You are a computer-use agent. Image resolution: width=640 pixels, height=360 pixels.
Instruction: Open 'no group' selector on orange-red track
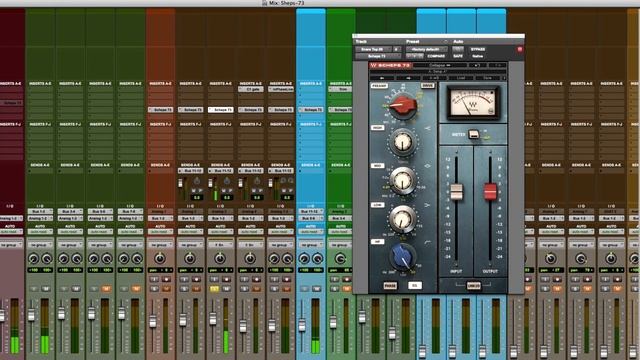(x=160, y=245)
